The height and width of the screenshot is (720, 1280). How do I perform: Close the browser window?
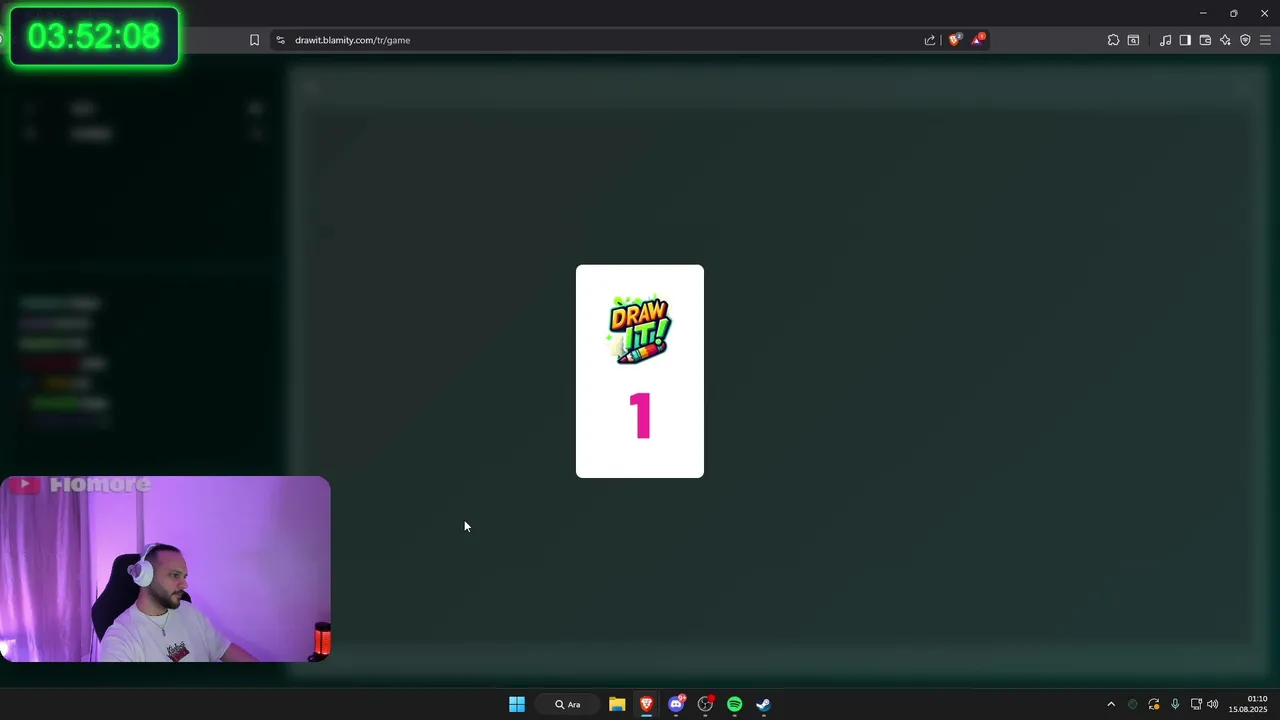(1264, 13)
